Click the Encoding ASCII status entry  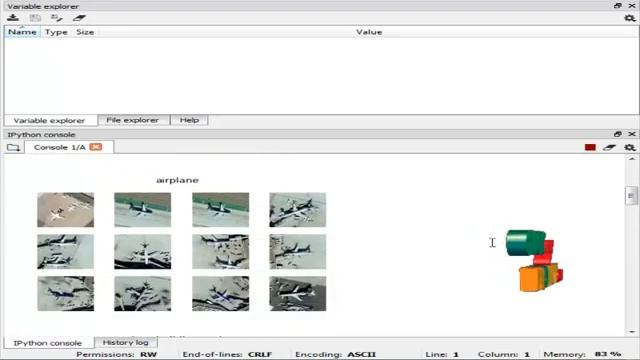click(x=336, y=354)
